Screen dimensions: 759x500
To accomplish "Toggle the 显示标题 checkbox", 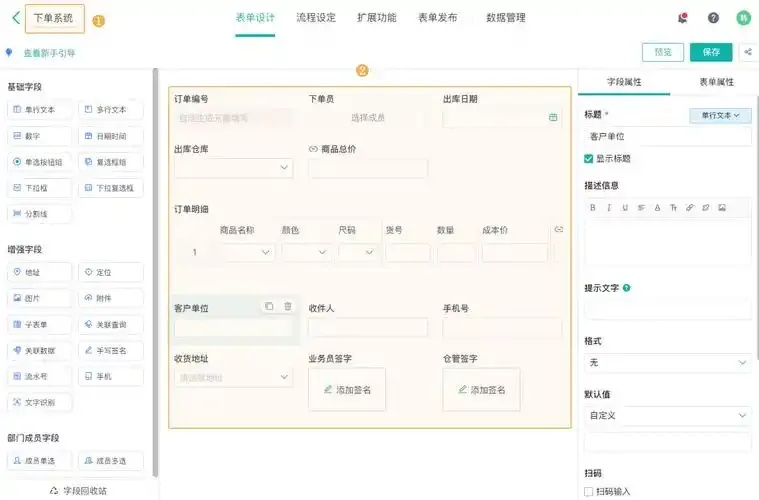I will (x=589, y=159).
